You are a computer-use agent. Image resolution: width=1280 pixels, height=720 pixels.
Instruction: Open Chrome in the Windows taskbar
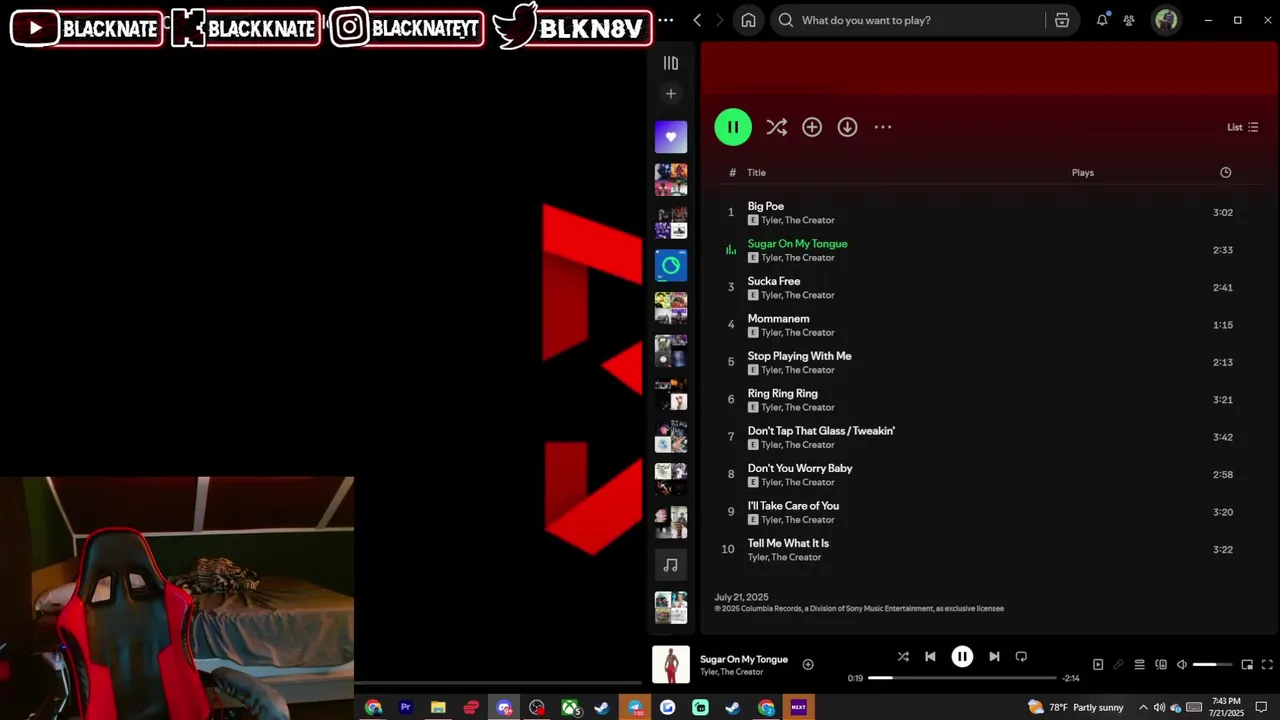(373, 708)
